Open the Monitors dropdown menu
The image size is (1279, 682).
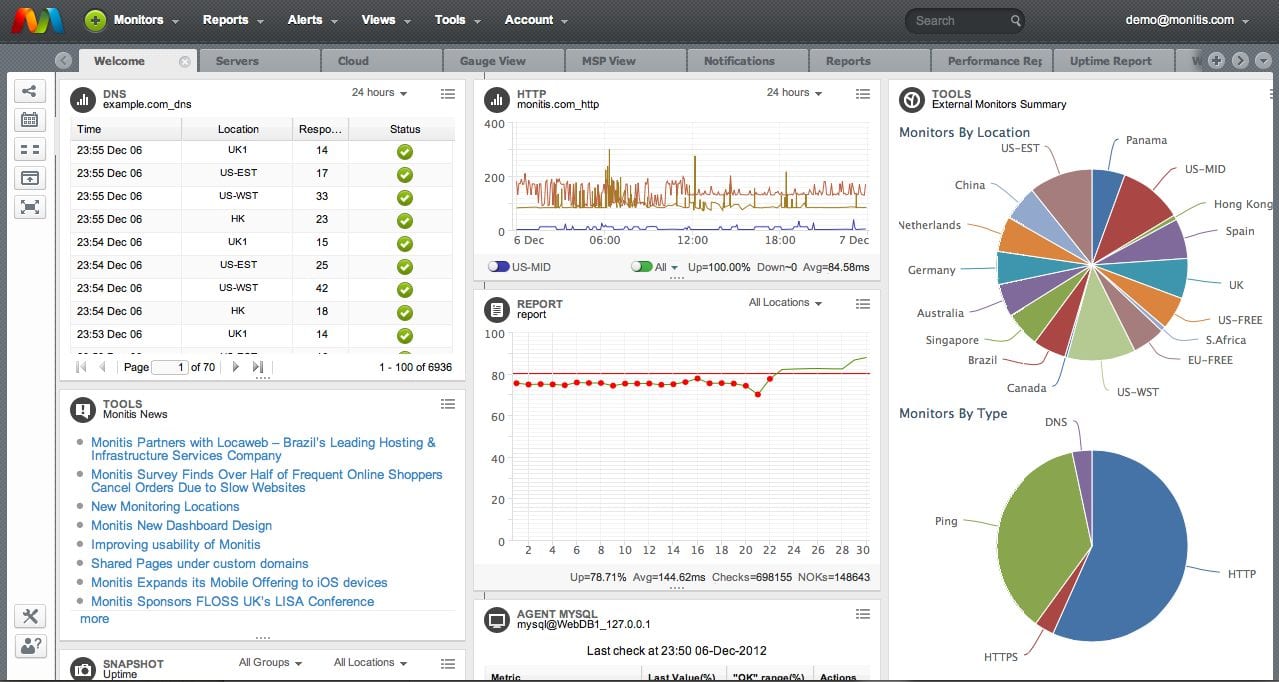(146, 20)
